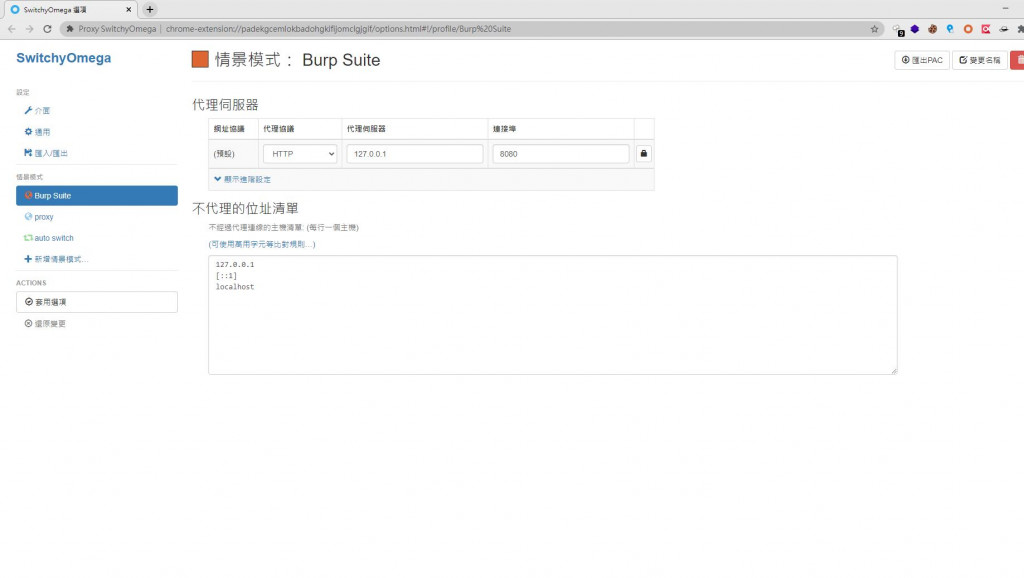Viewport: 1024px width, 578px height.
Task: Open the General settings gear item
Action: [x=37, y=132]
